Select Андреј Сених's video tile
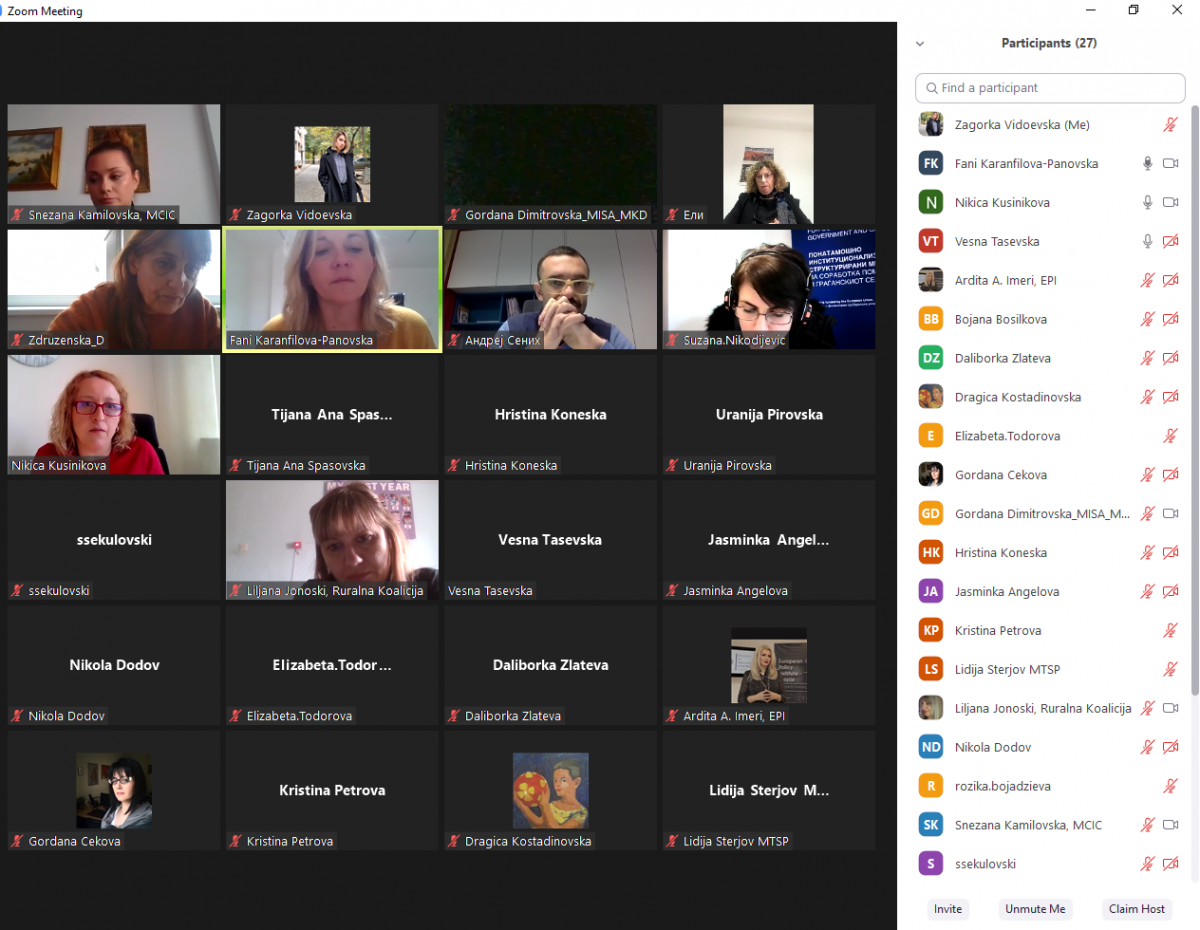This screenshot has width=1200, height=930. tap(550, 290)
